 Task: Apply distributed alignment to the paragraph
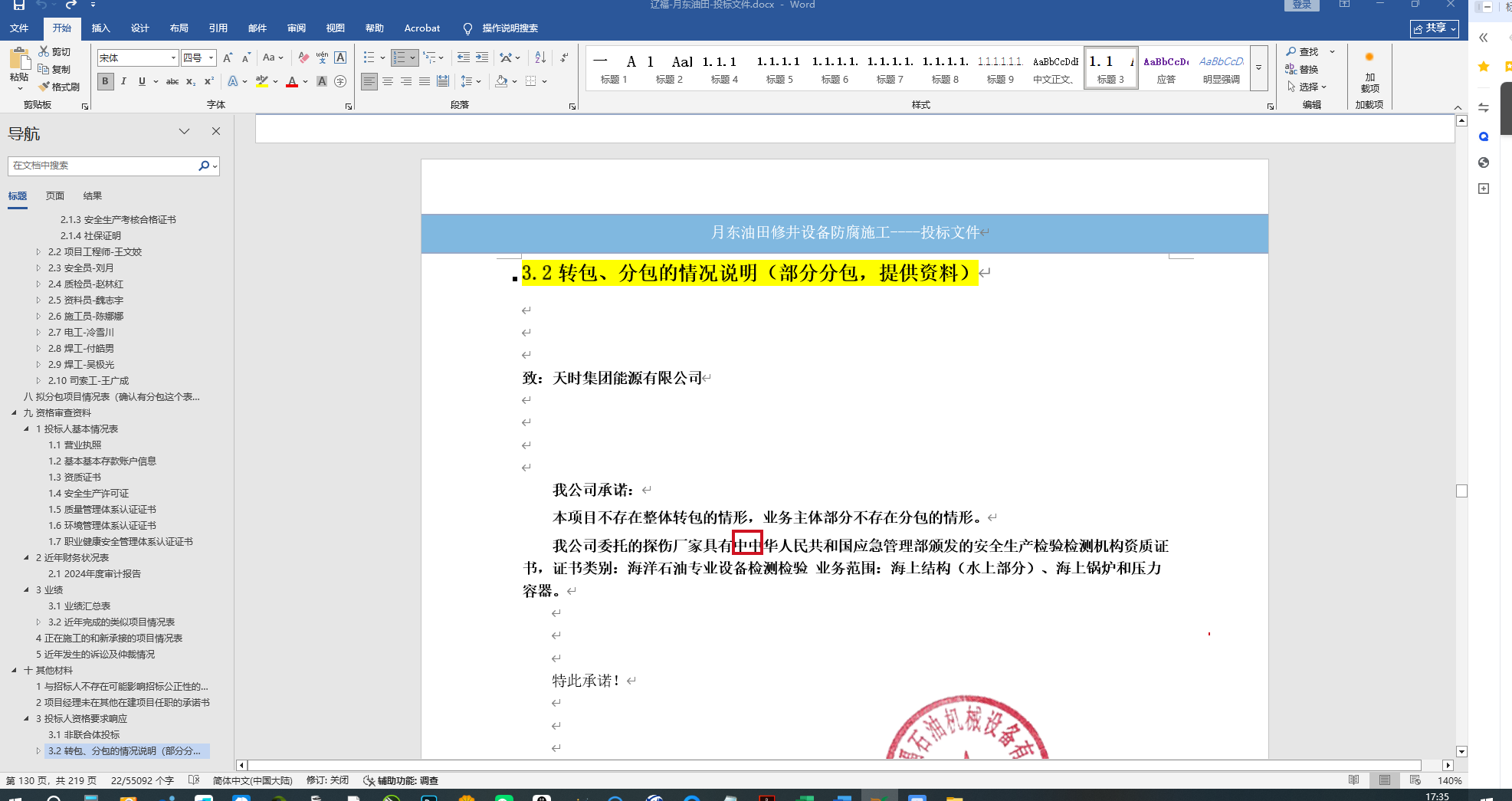click(x=443, y=81)
